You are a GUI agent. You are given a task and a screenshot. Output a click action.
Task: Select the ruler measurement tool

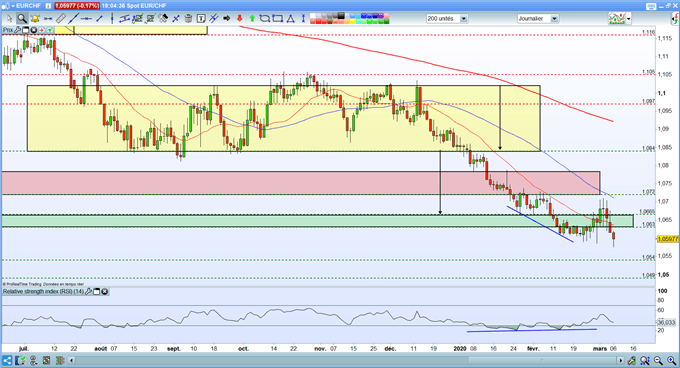(x=61, y=19)
